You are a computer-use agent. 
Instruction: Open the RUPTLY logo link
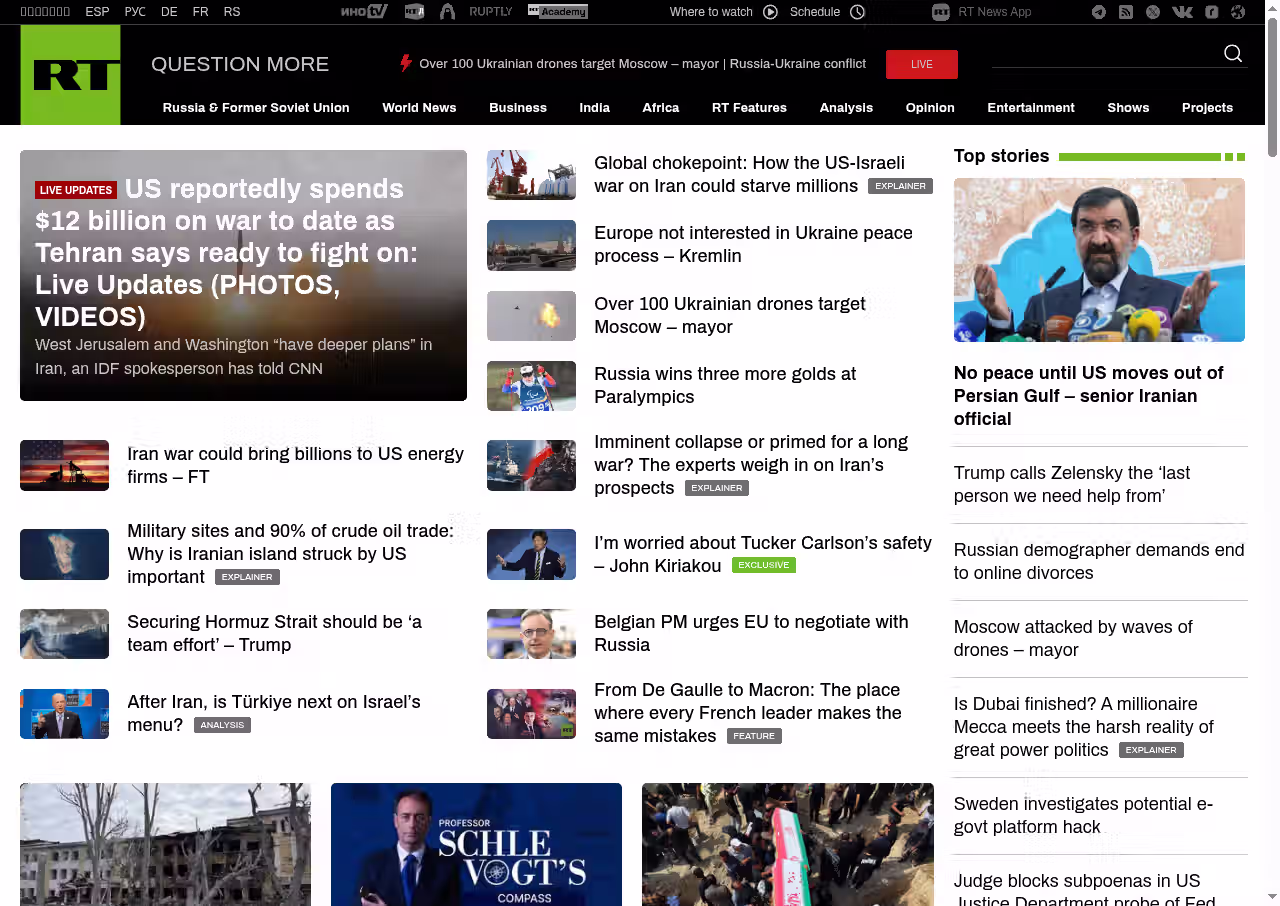click(x=490, y=12)
